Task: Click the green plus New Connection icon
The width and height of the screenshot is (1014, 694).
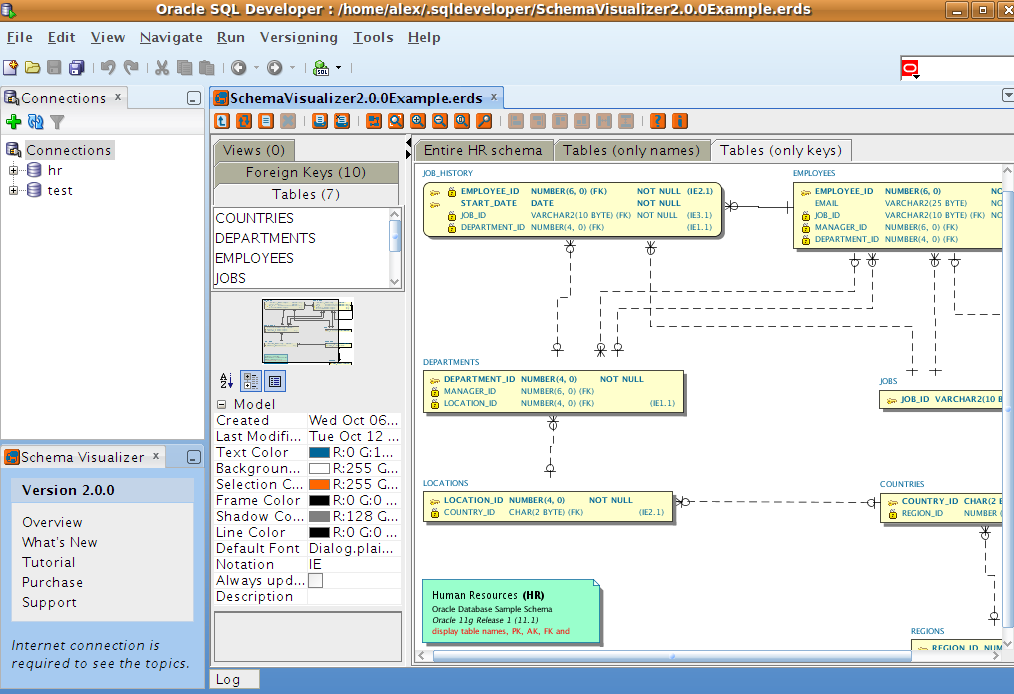Action: click(x=14, y=122)
